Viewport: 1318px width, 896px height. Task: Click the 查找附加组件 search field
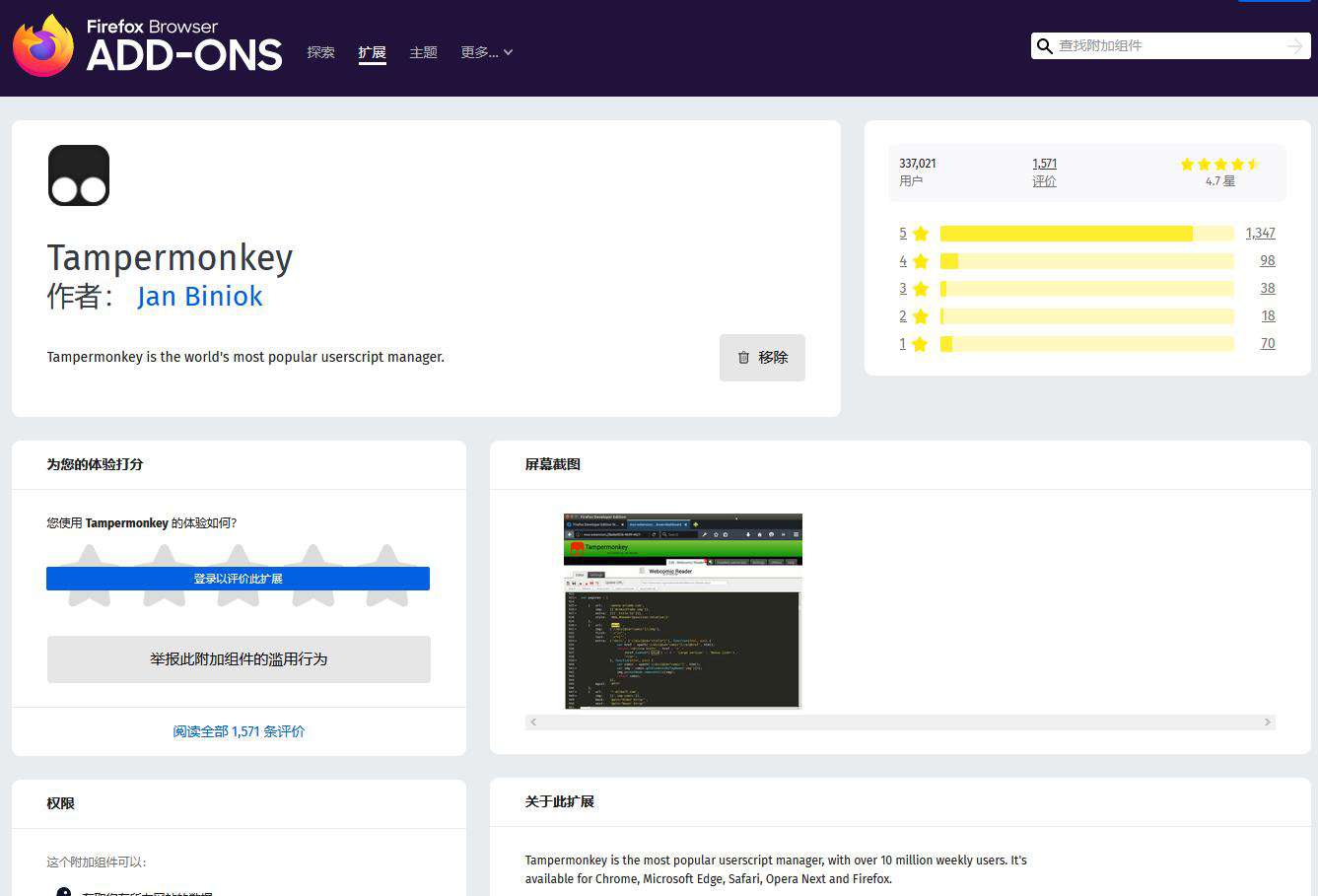1169,46
